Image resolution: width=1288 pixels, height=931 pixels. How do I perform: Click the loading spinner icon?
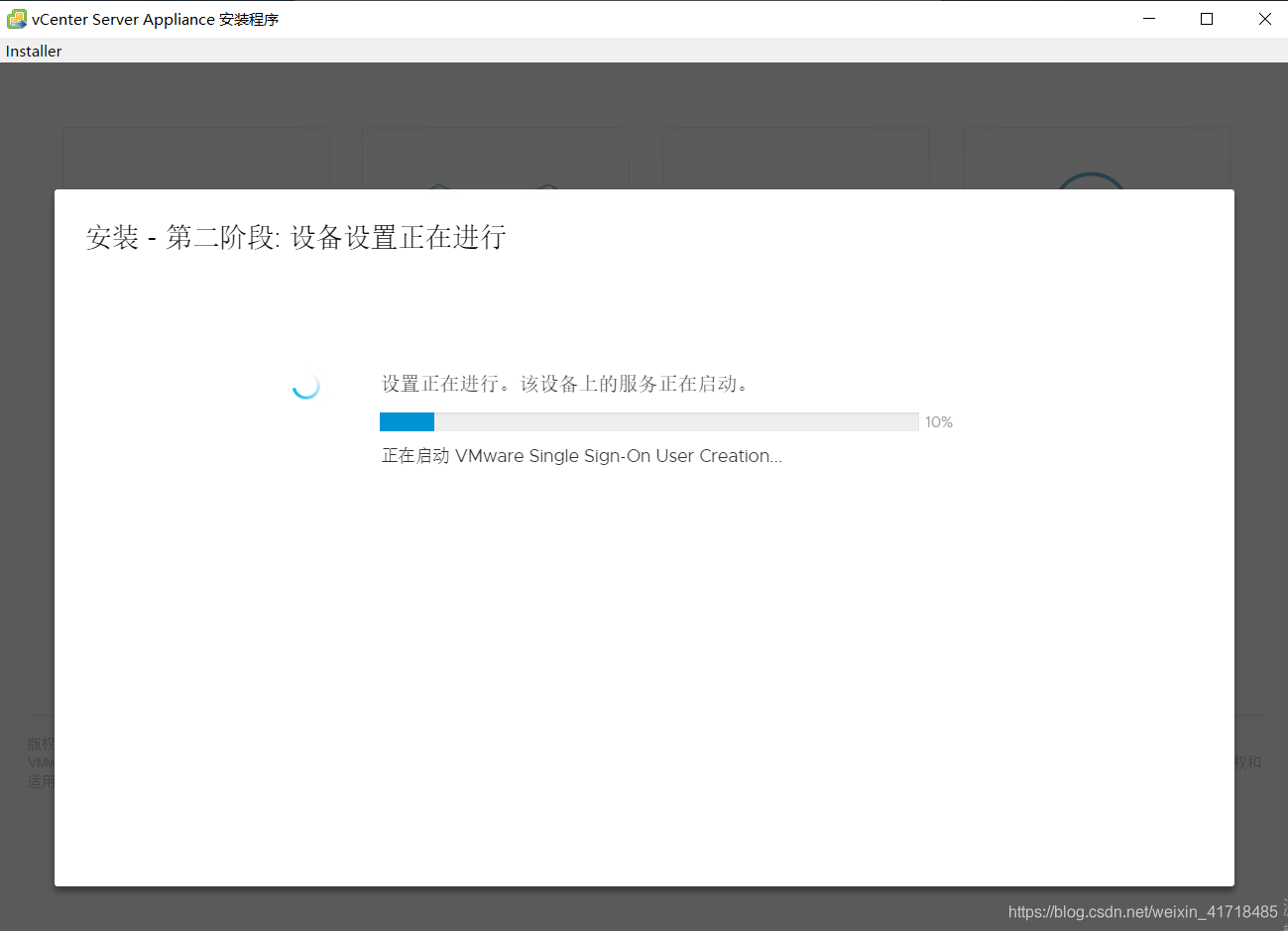click(305, 386)
